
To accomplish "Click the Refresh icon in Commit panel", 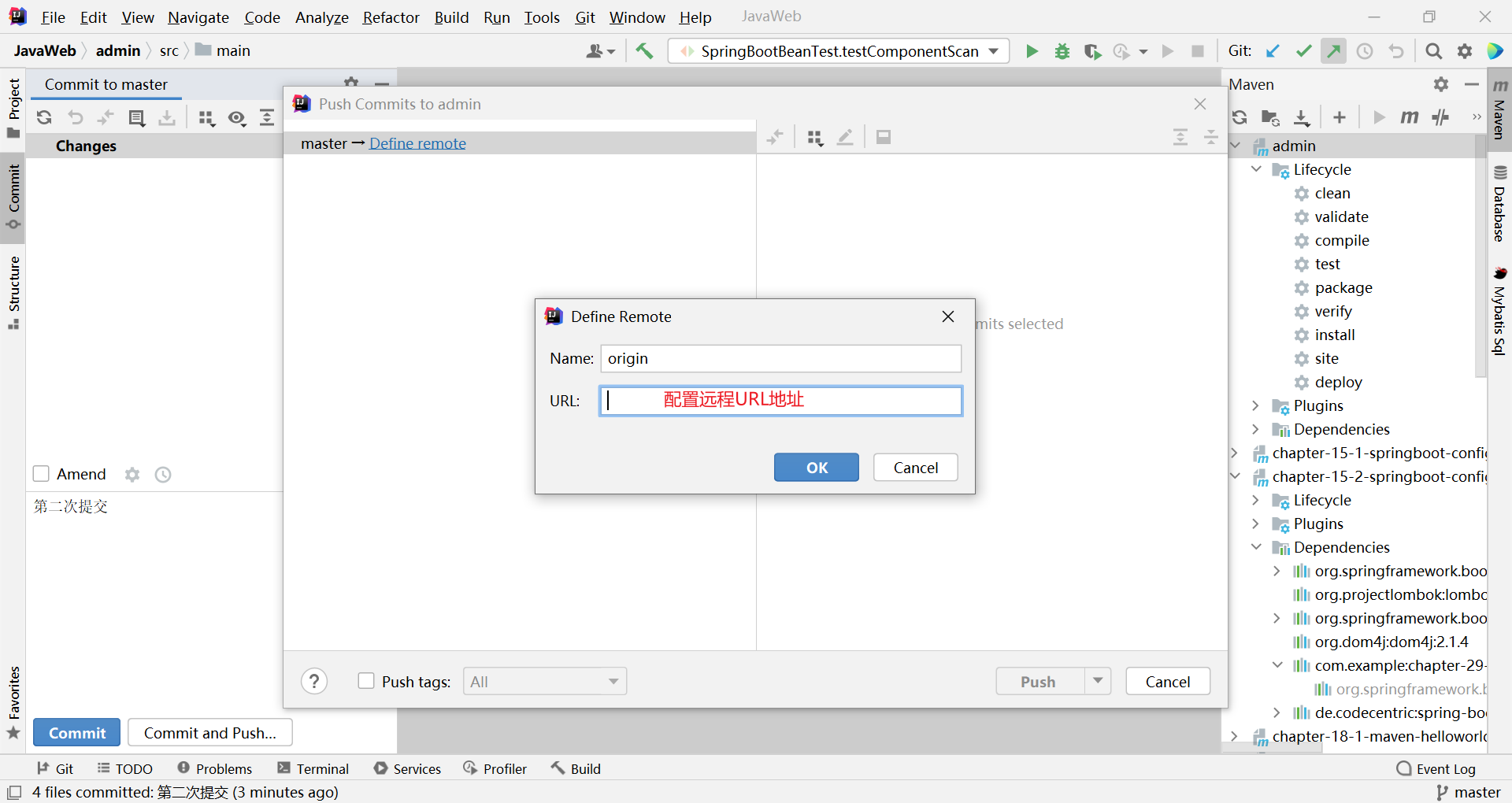I will (44, 117).
